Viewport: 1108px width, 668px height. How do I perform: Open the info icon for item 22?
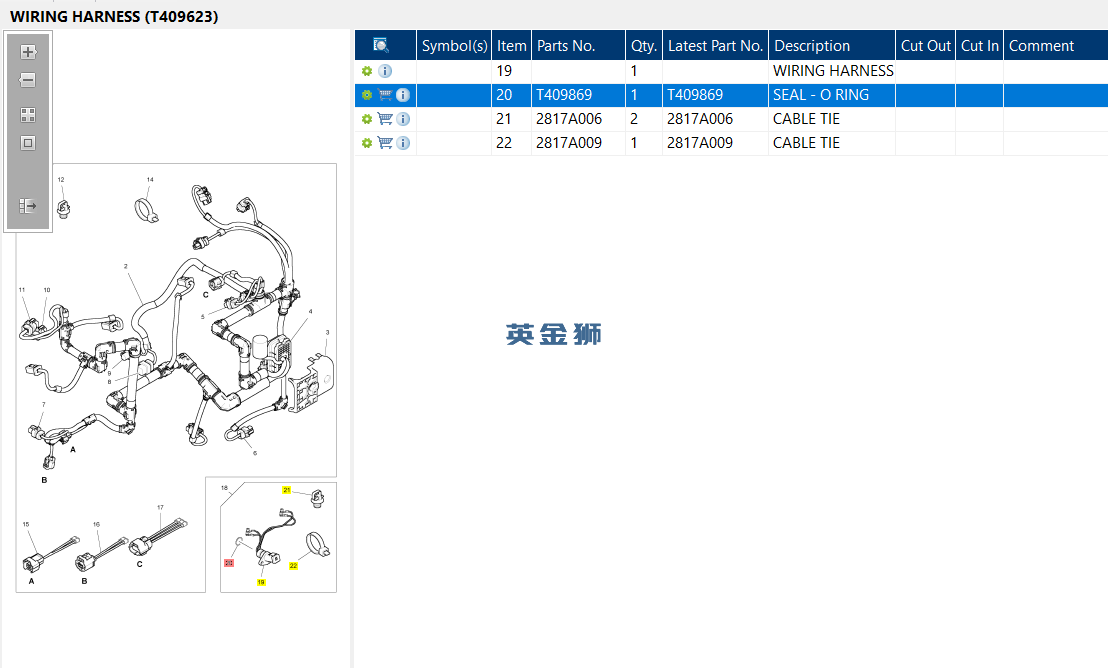point(403,143)
